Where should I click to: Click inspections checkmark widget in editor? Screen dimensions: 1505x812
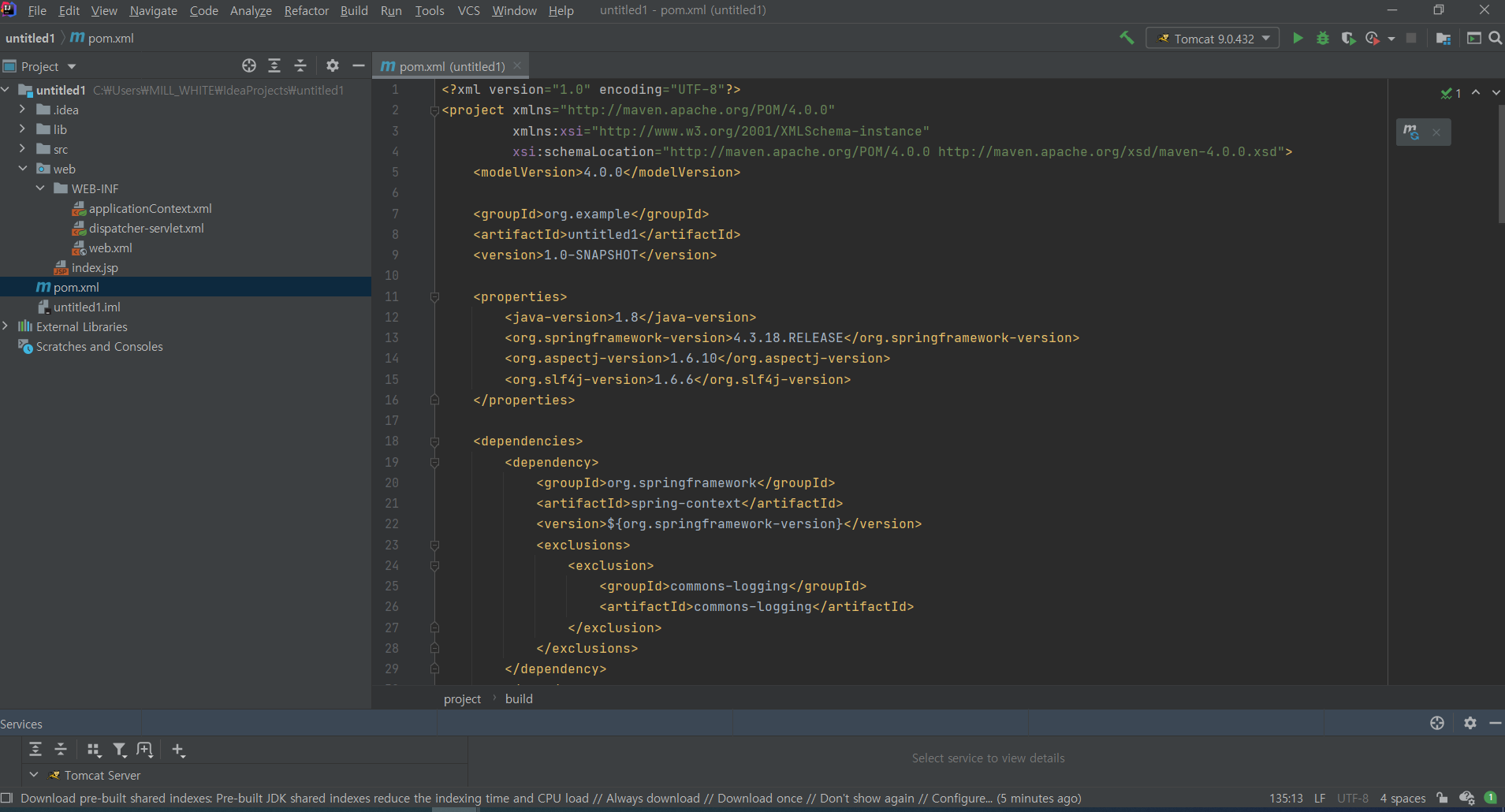(x=1451, y=93)
